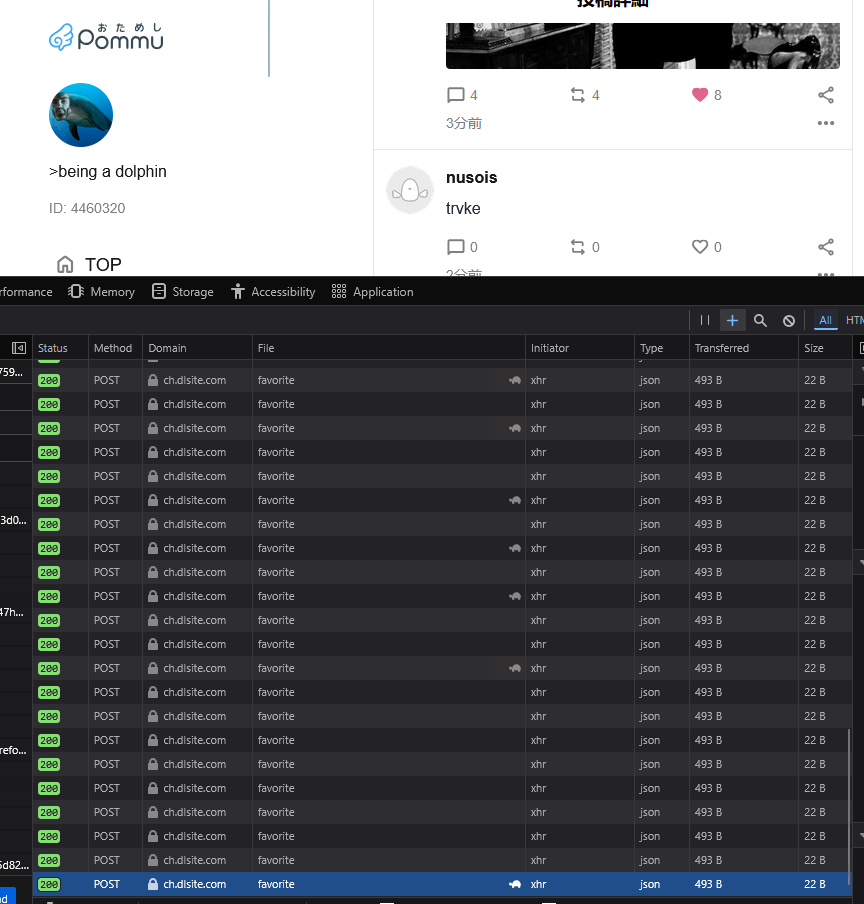Click the plus icon in the network toolbar
Viewport: 864px width, 904px height.
pyautogui.click(x=732, y=320)
